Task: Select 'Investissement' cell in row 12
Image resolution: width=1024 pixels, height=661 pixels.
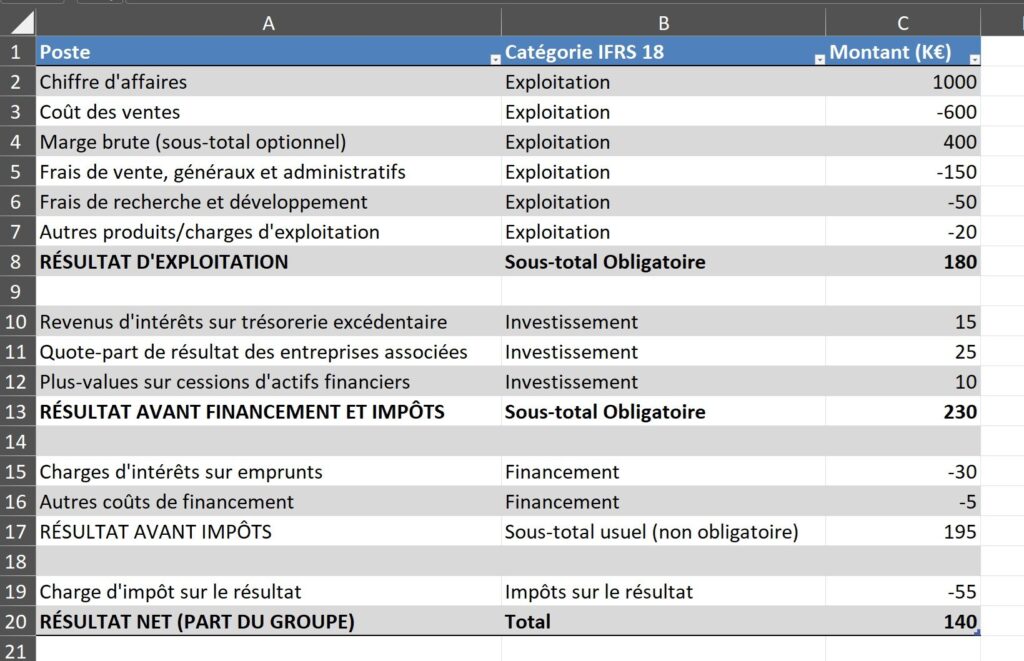Action: pos(664,381)
